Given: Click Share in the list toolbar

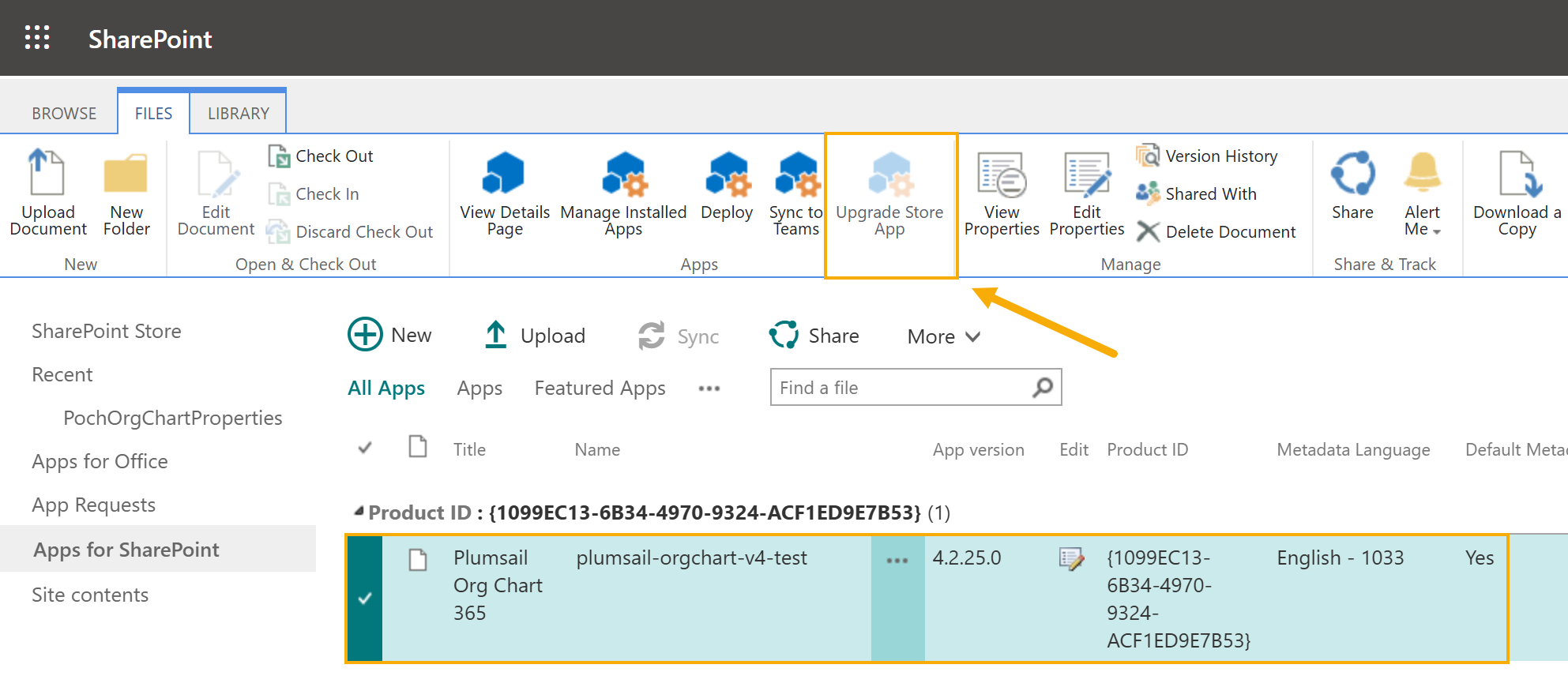Looking at the screenshot, I should [x=814, y=336].
